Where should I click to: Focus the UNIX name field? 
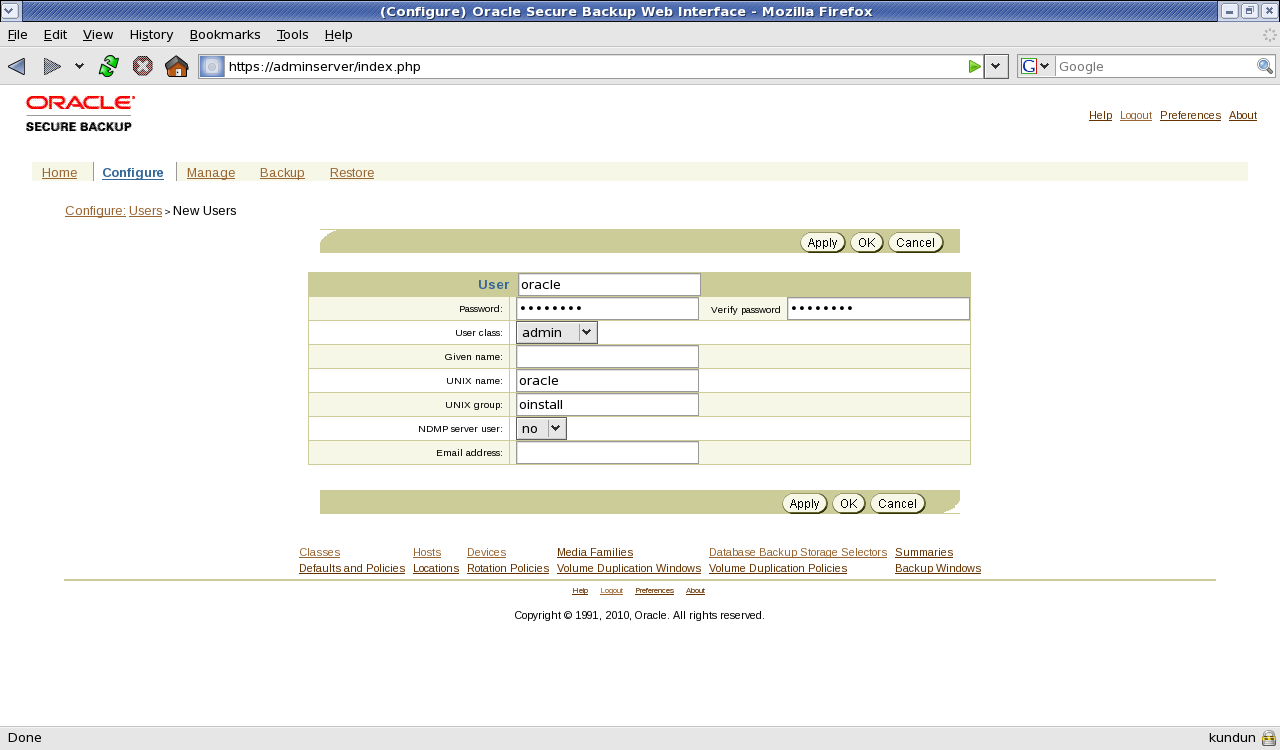607,381
